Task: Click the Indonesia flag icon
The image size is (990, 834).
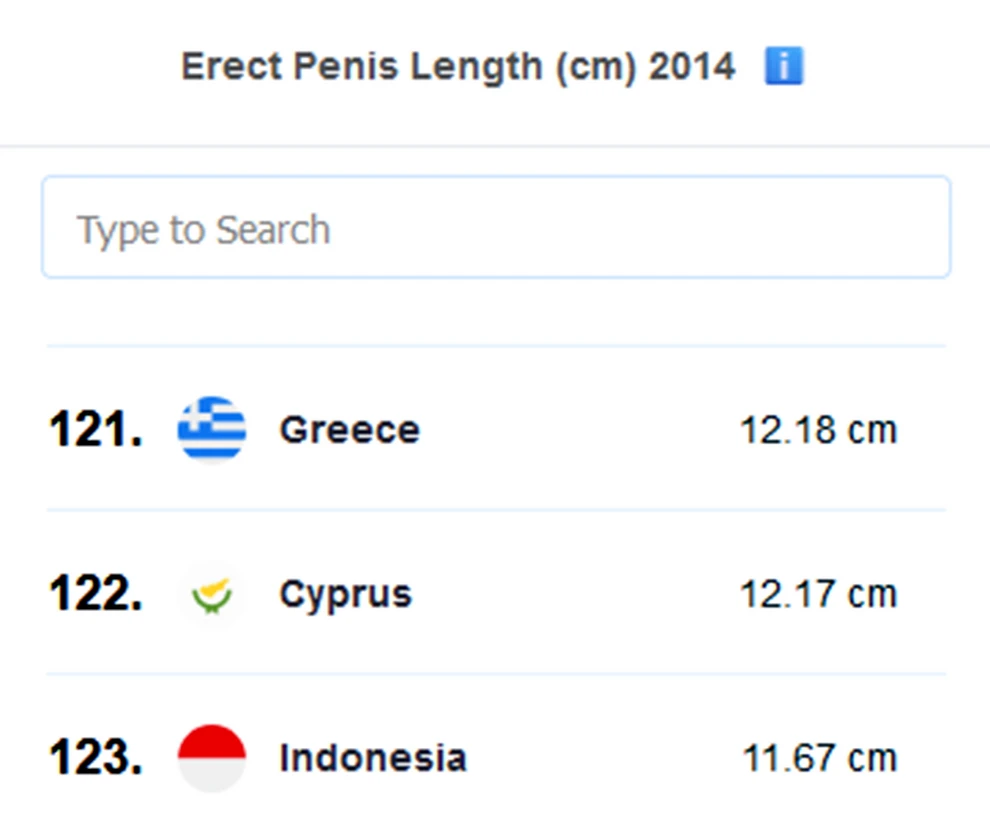Action: 212,758
